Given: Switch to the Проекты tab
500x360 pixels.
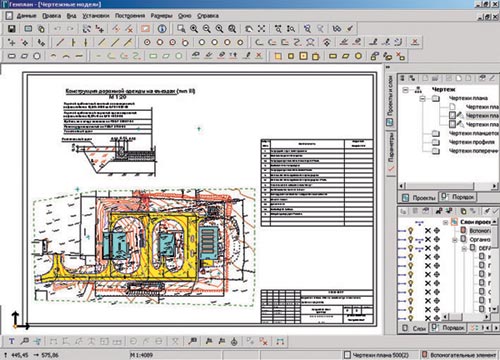Looking at the screenshot, I should [419, 198].
